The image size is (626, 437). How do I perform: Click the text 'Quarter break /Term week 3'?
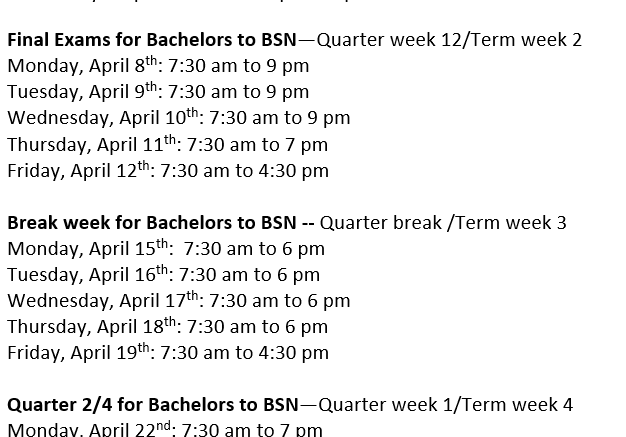pyautogui.click(x=443, y=223)
